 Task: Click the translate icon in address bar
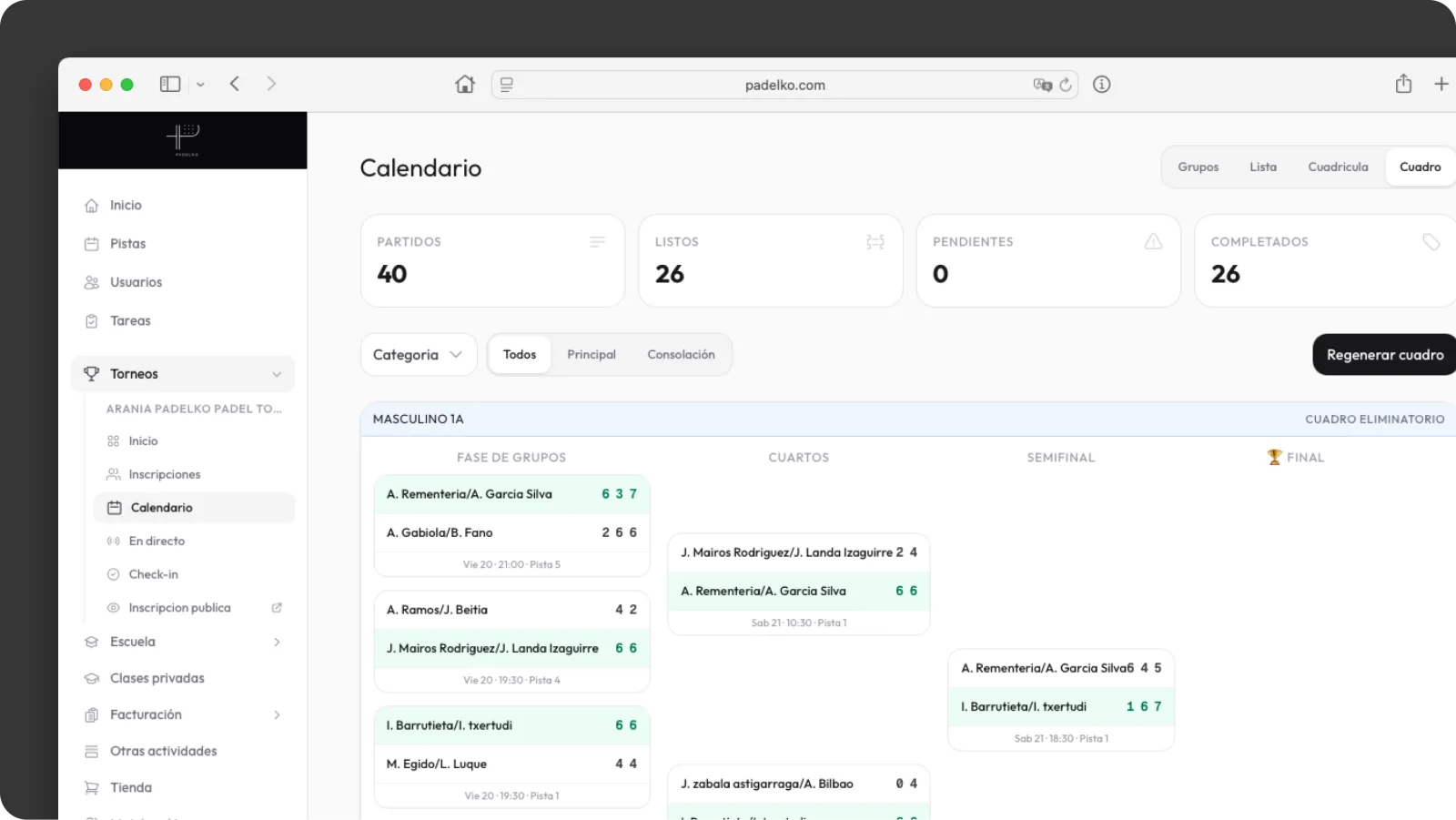pyautogui.click(x=1042, y=85)
